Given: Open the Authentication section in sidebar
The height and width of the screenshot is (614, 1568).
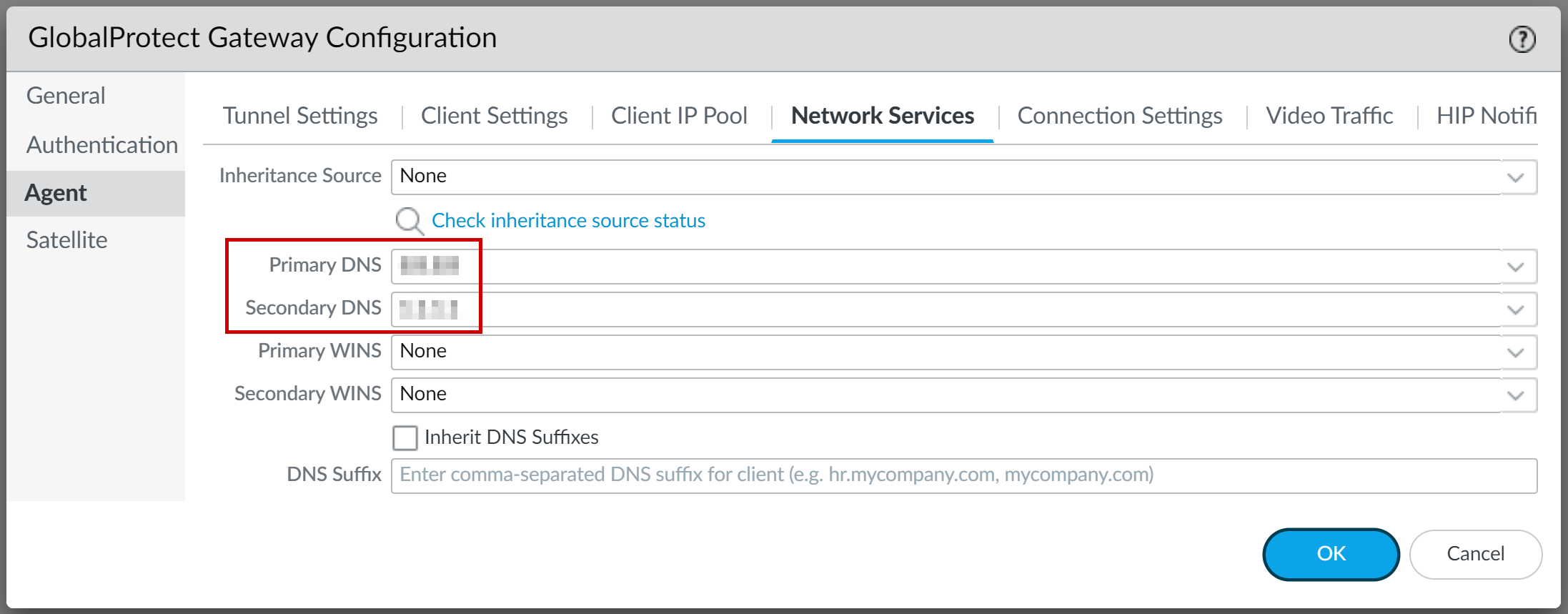Looking at the screenshot, I should (102, 145).
